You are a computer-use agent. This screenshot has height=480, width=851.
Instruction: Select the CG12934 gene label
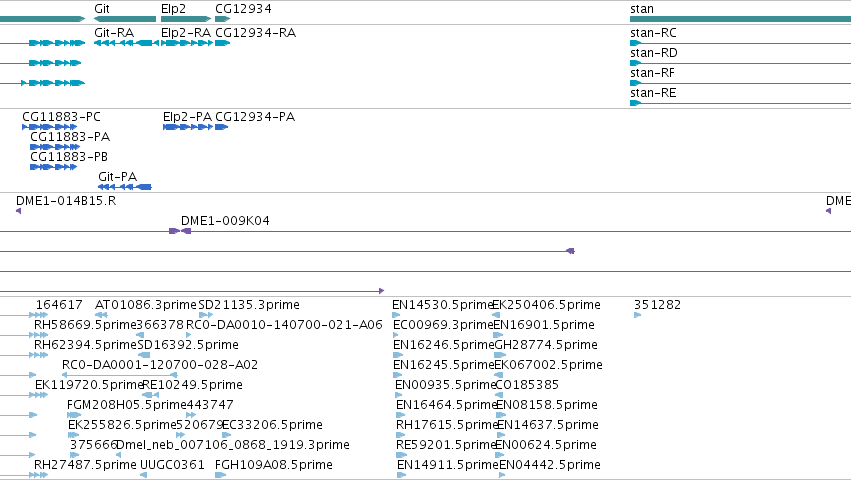tap(243, 9)
